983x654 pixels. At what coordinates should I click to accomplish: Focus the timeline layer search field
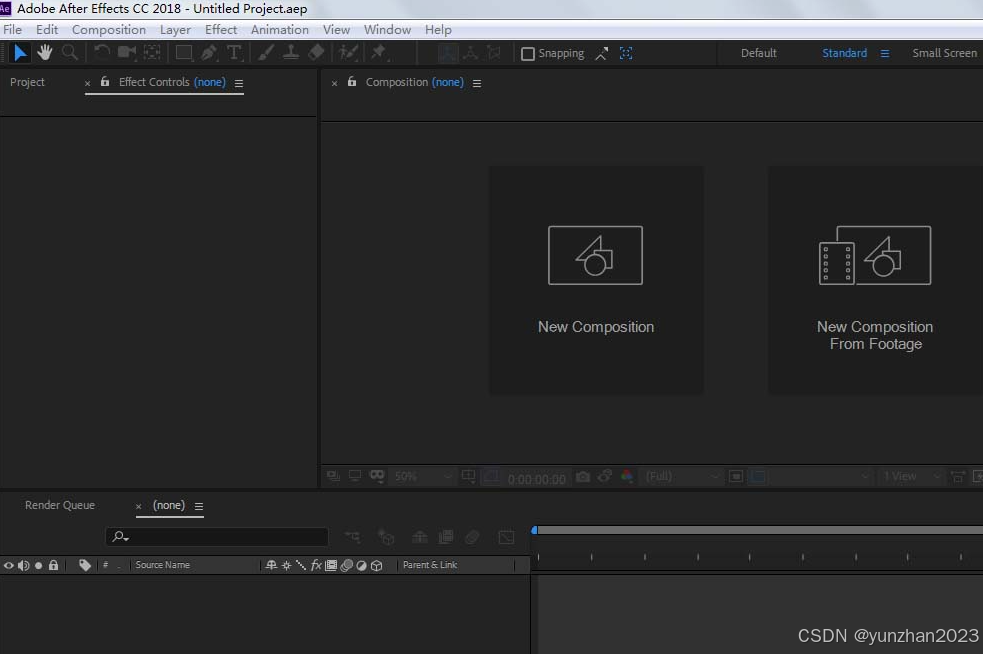click(217, 537)
